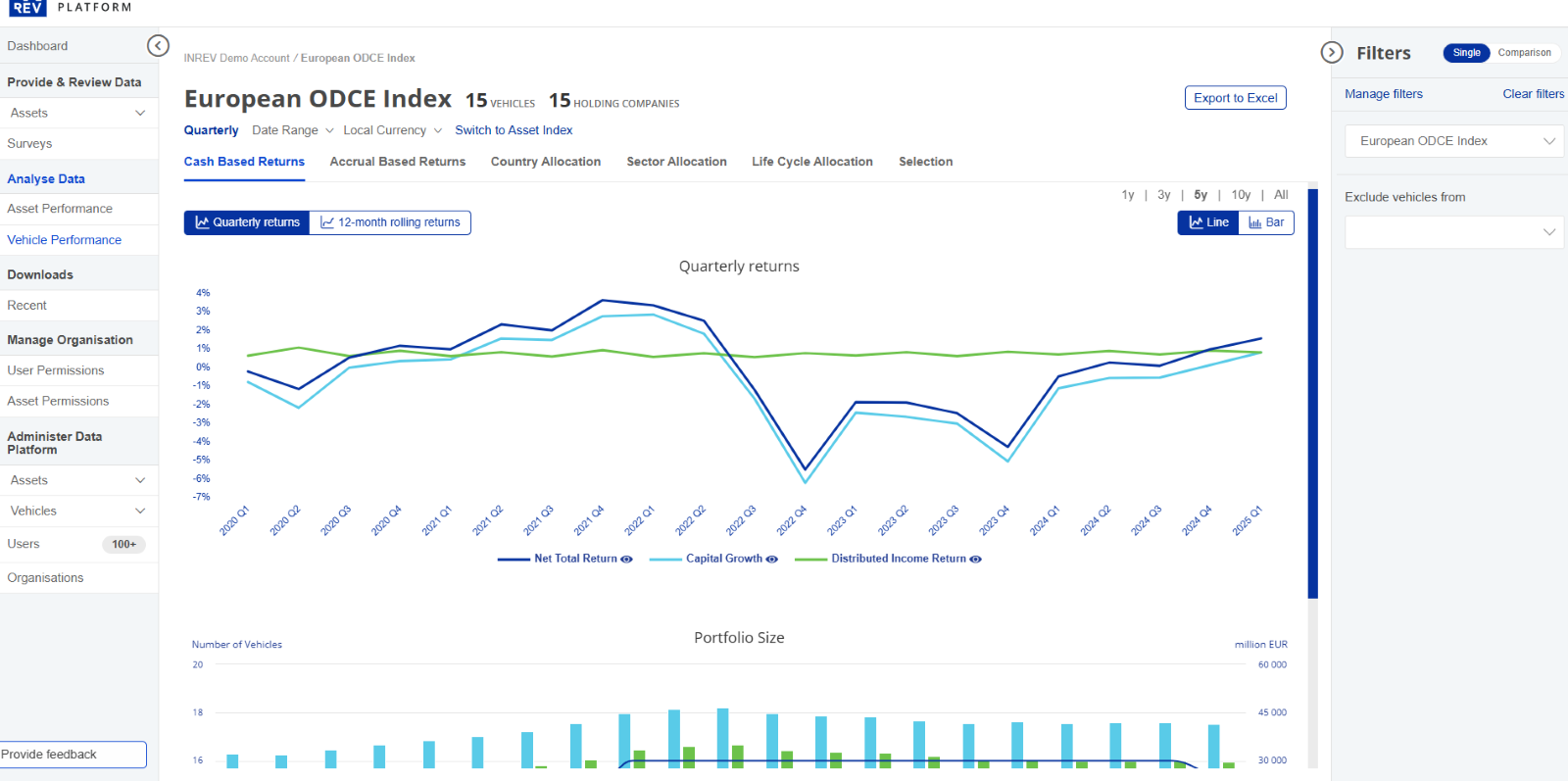The height and width of the screenshot is (781, 1568).
Task: Switch to Bar chart view icon
Action: coord(1266,222)
